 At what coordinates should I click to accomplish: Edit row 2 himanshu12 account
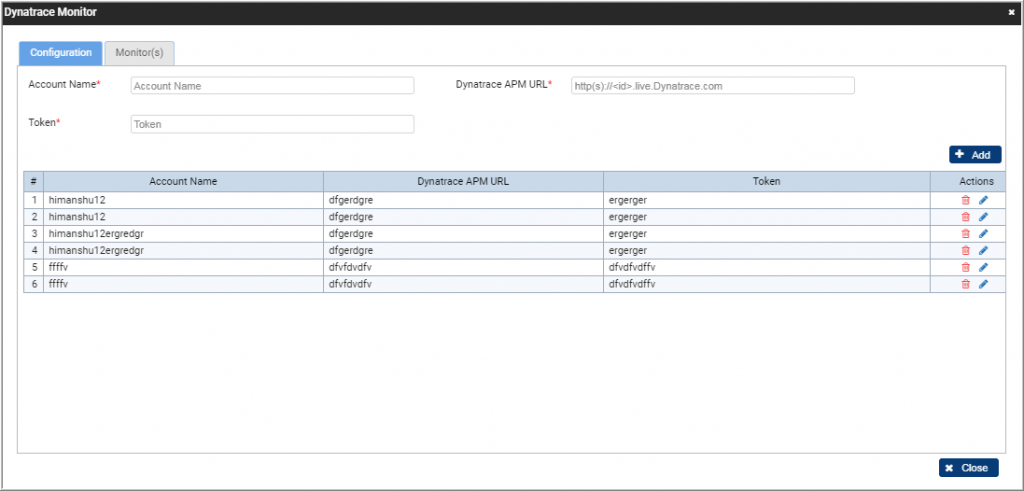[x=983, y=217]
